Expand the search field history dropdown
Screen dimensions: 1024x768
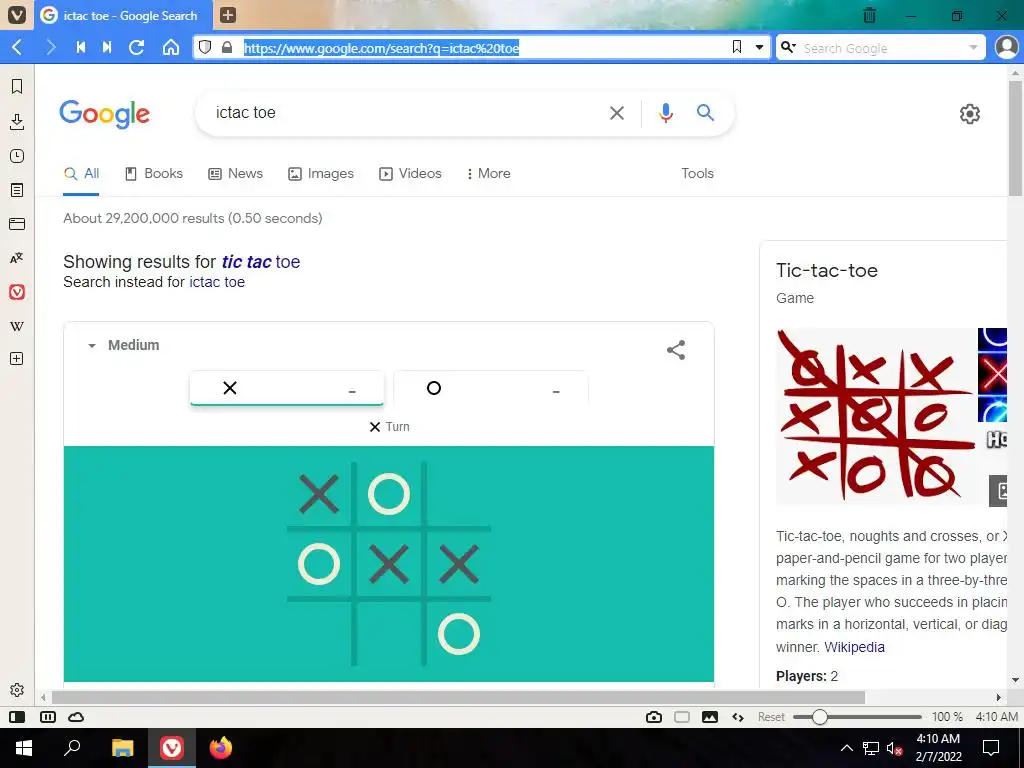(x=973, y=47)
